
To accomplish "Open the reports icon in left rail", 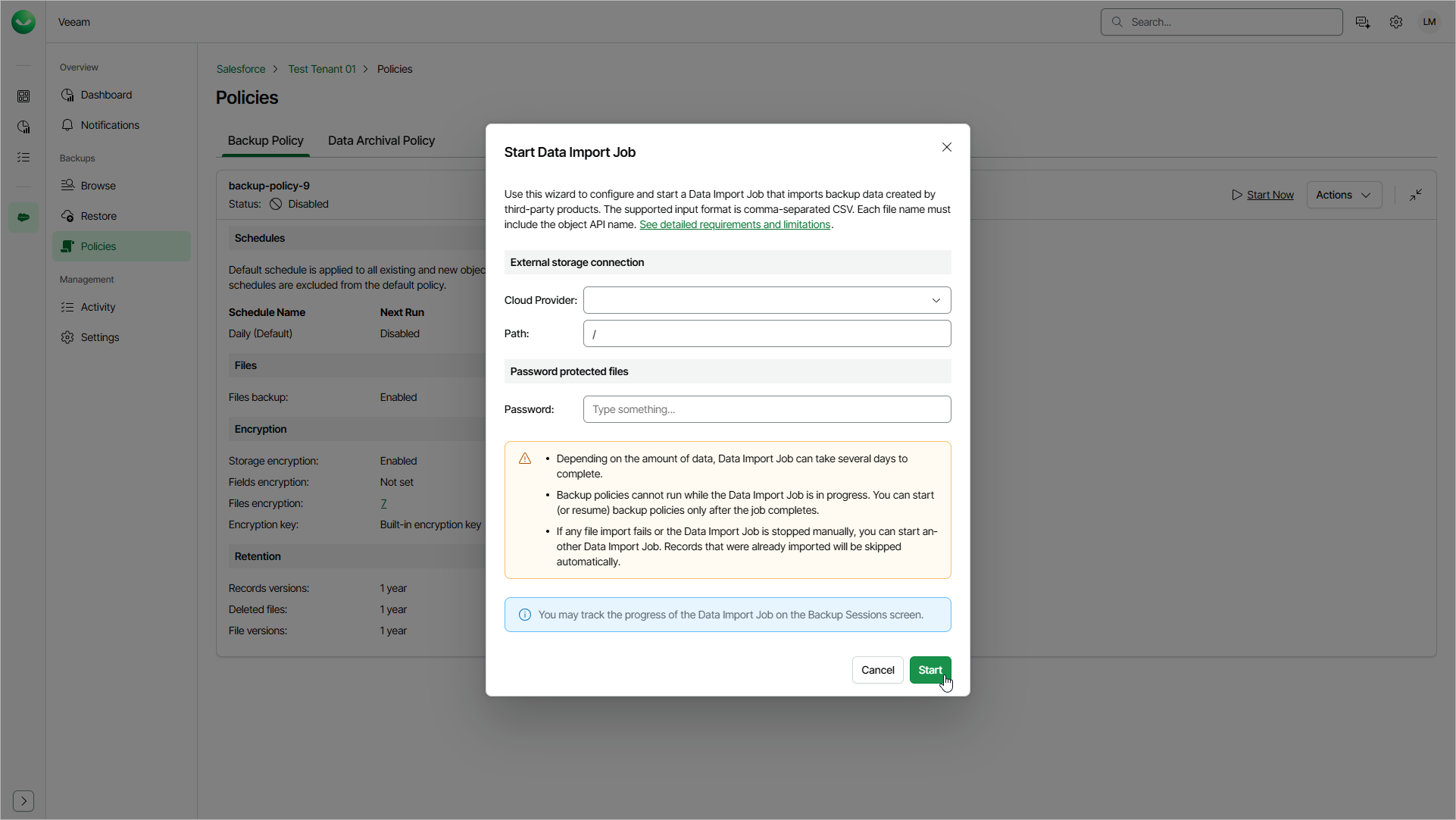I will coord(23,127).
